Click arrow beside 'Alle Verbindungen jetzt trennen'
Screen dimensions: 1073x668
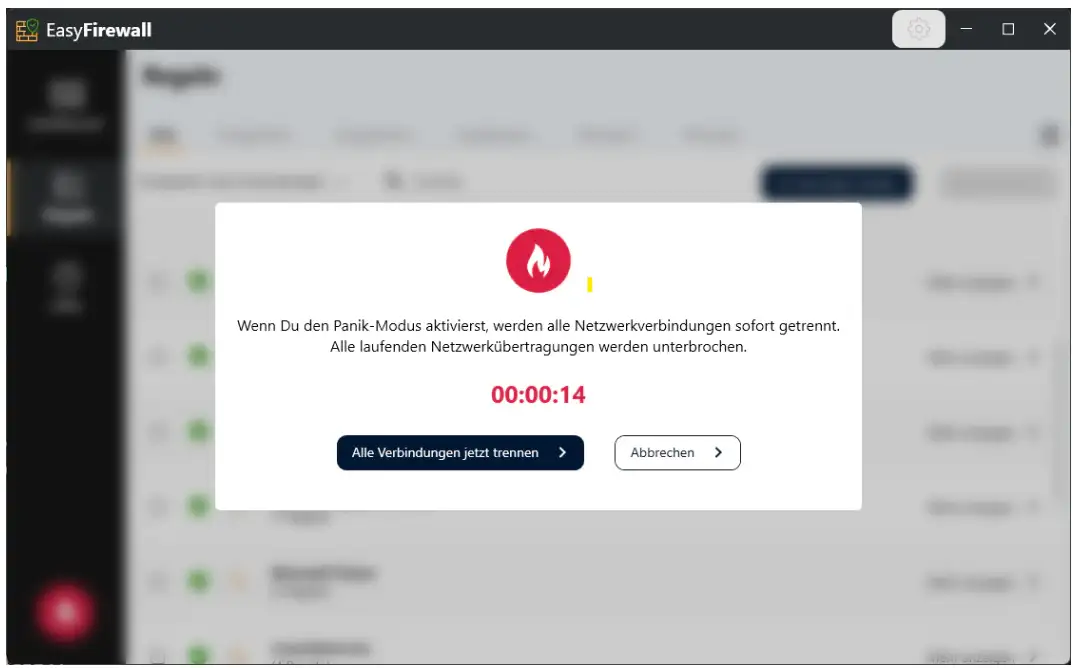[x=562, y=452]
